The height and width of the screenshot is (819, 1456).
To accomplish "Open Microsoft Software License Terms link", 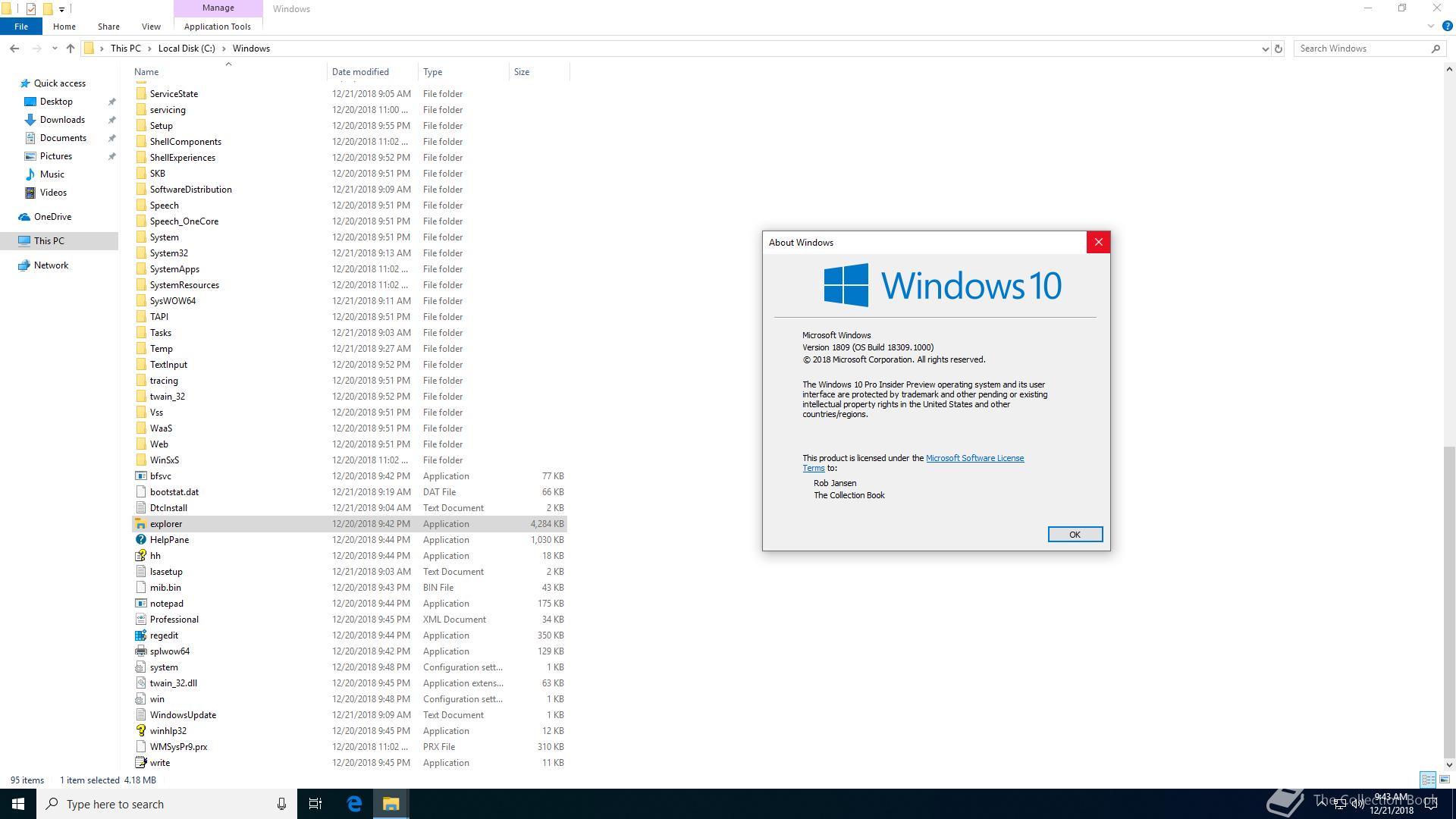I will 974,458.
